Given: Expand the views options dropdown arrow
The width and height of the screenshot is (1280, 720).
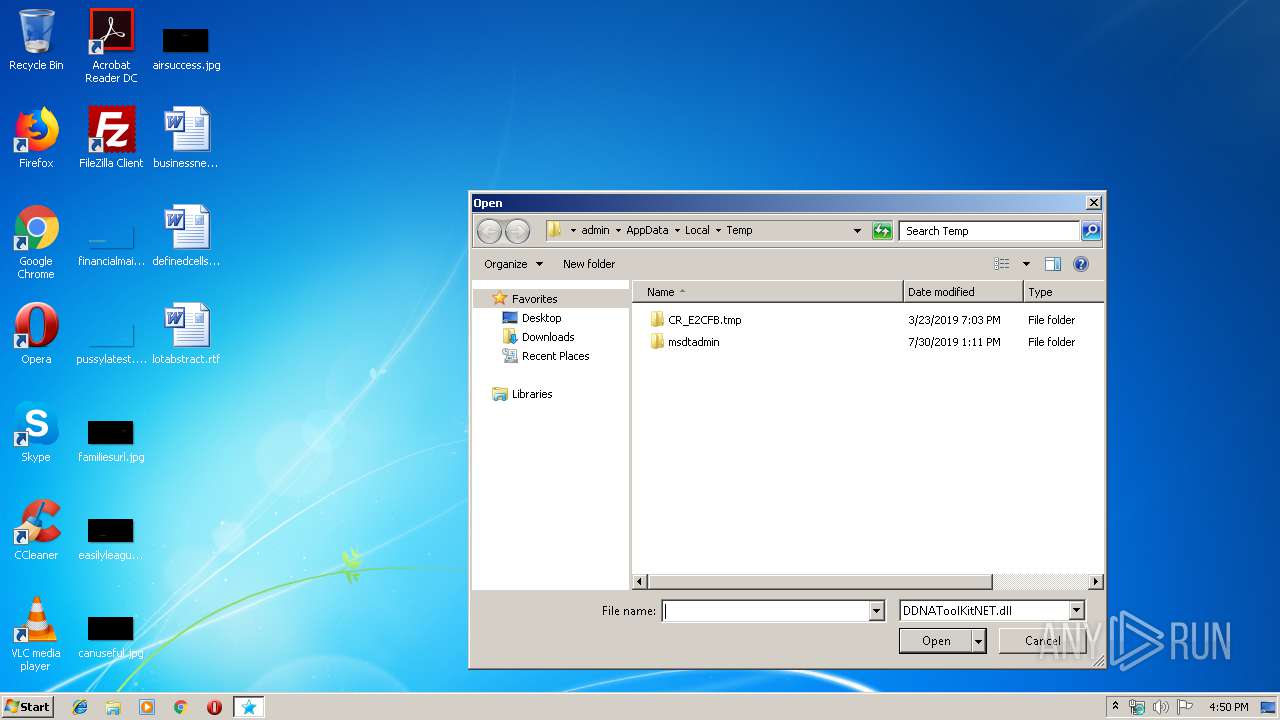Looking at the screenshot, I should click(x=1026, y=264).
